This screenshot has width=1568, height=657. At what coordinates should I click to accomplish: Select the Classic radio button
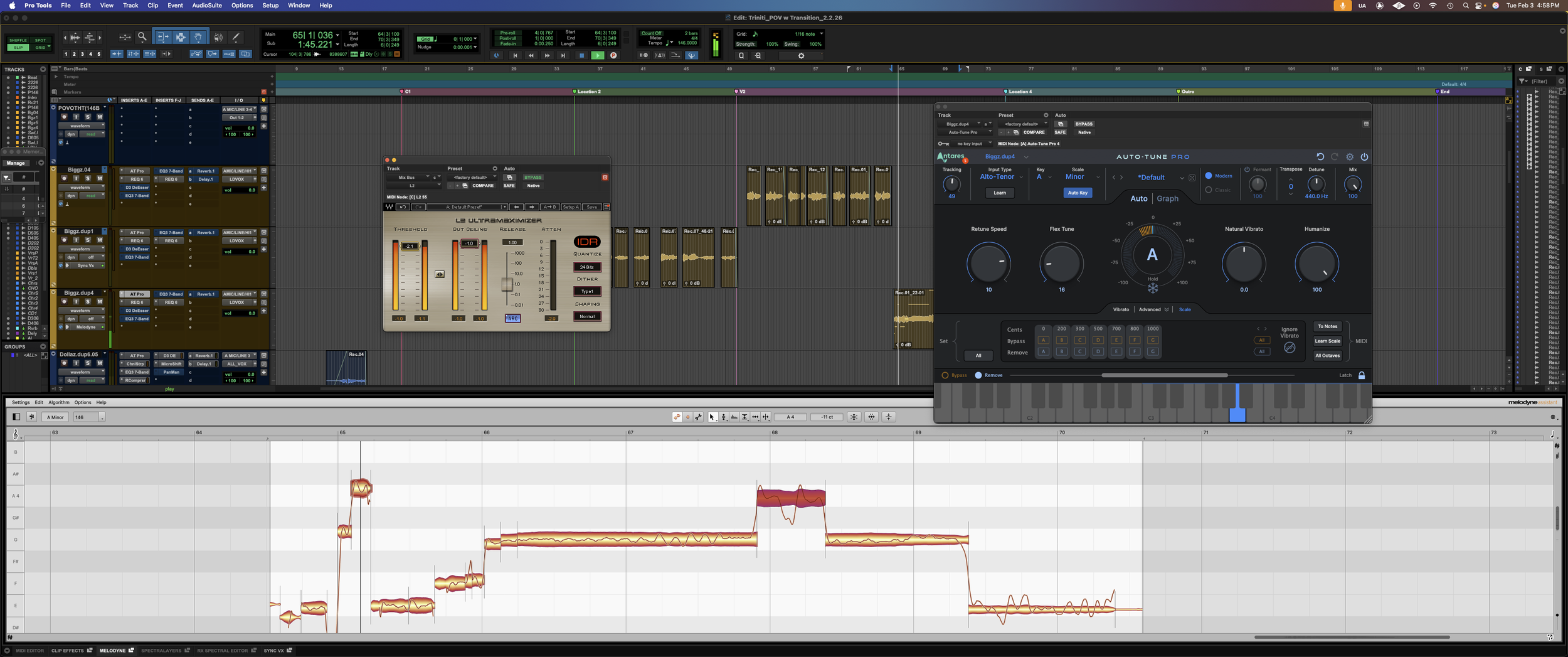1209,190
